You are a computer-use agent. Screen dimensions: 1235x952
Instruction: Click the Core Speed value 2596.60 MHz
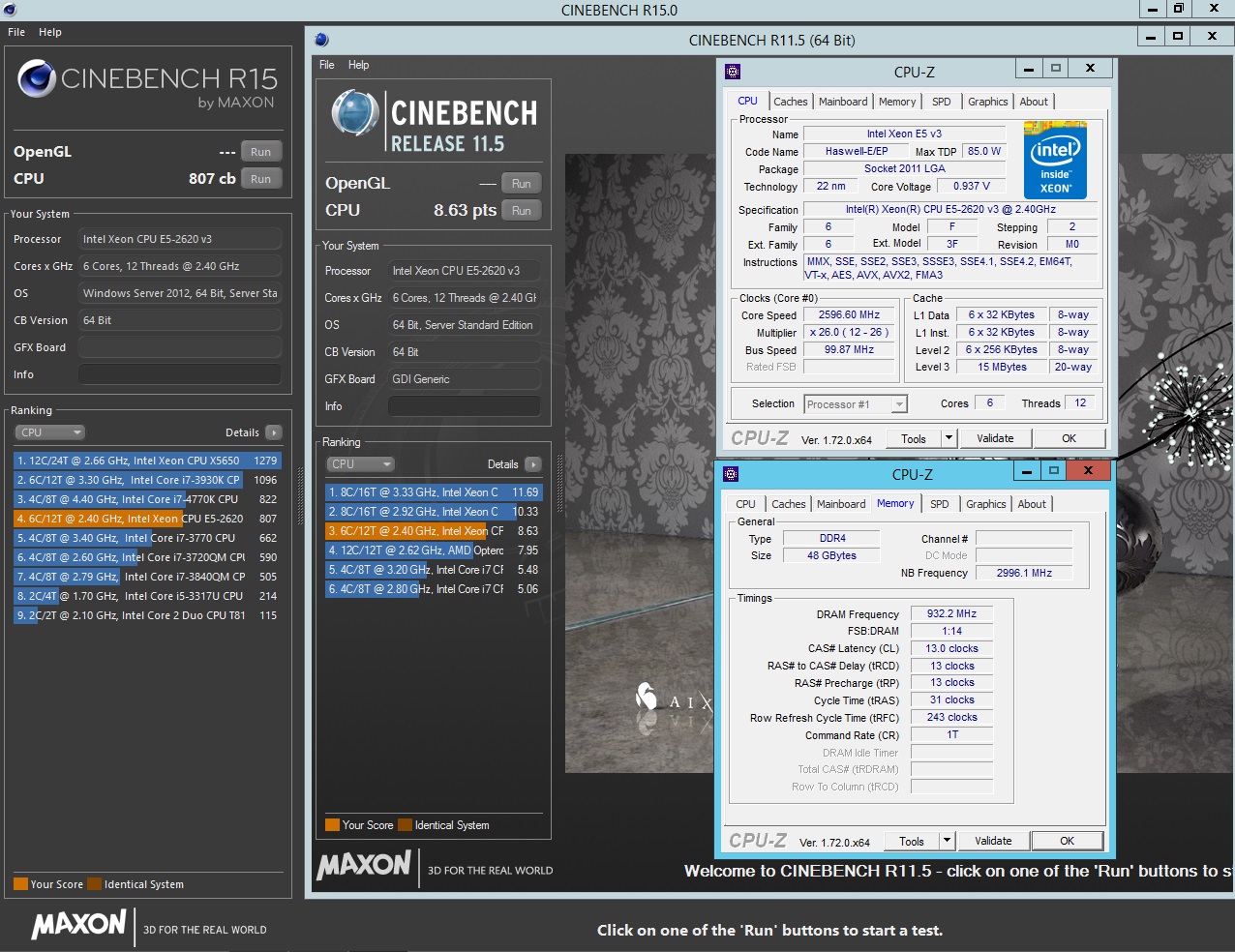(x=849, y=314)
